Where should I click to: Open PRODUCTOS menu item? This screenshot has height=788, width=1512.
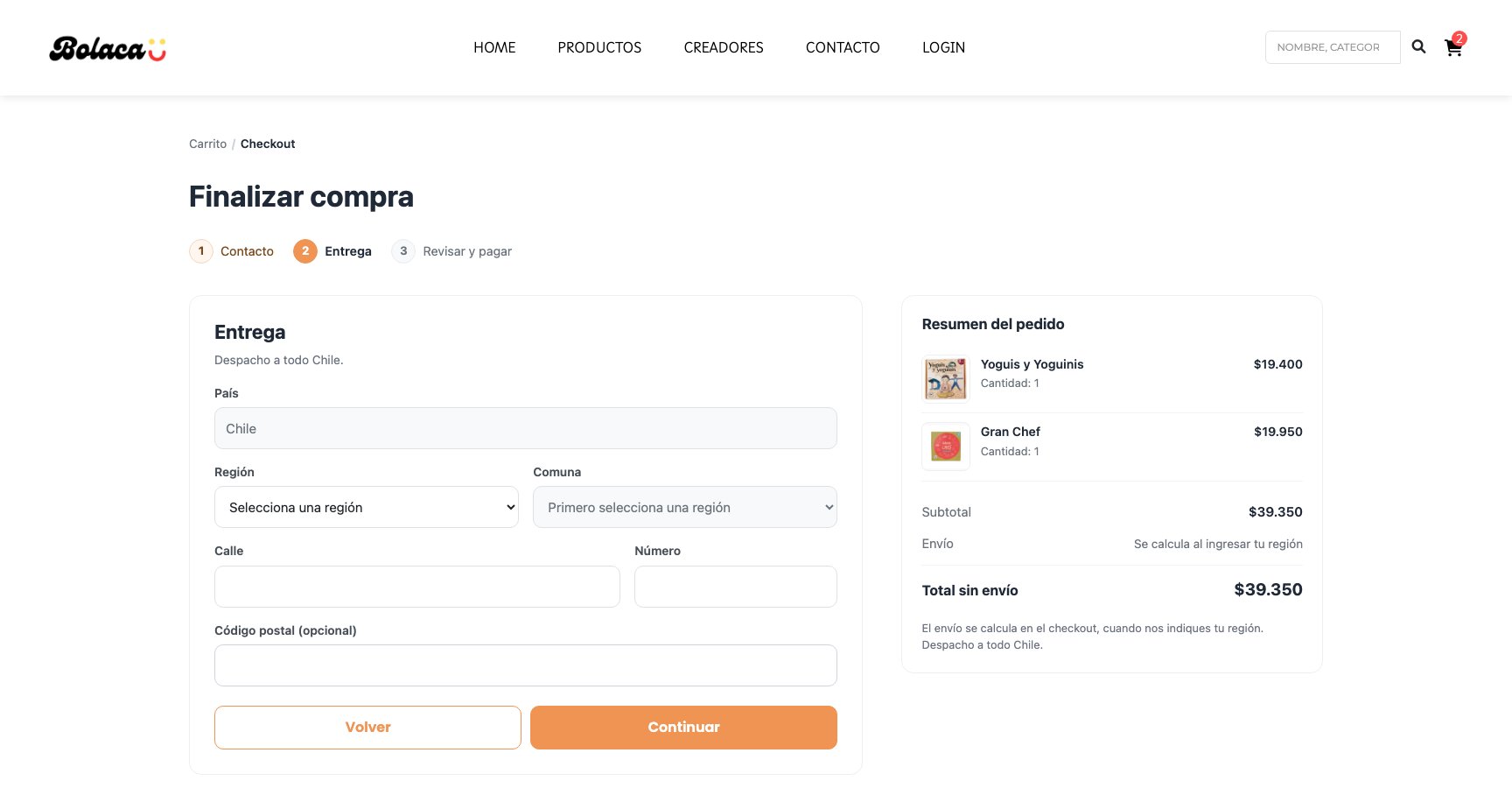click(x=599, y=47)
